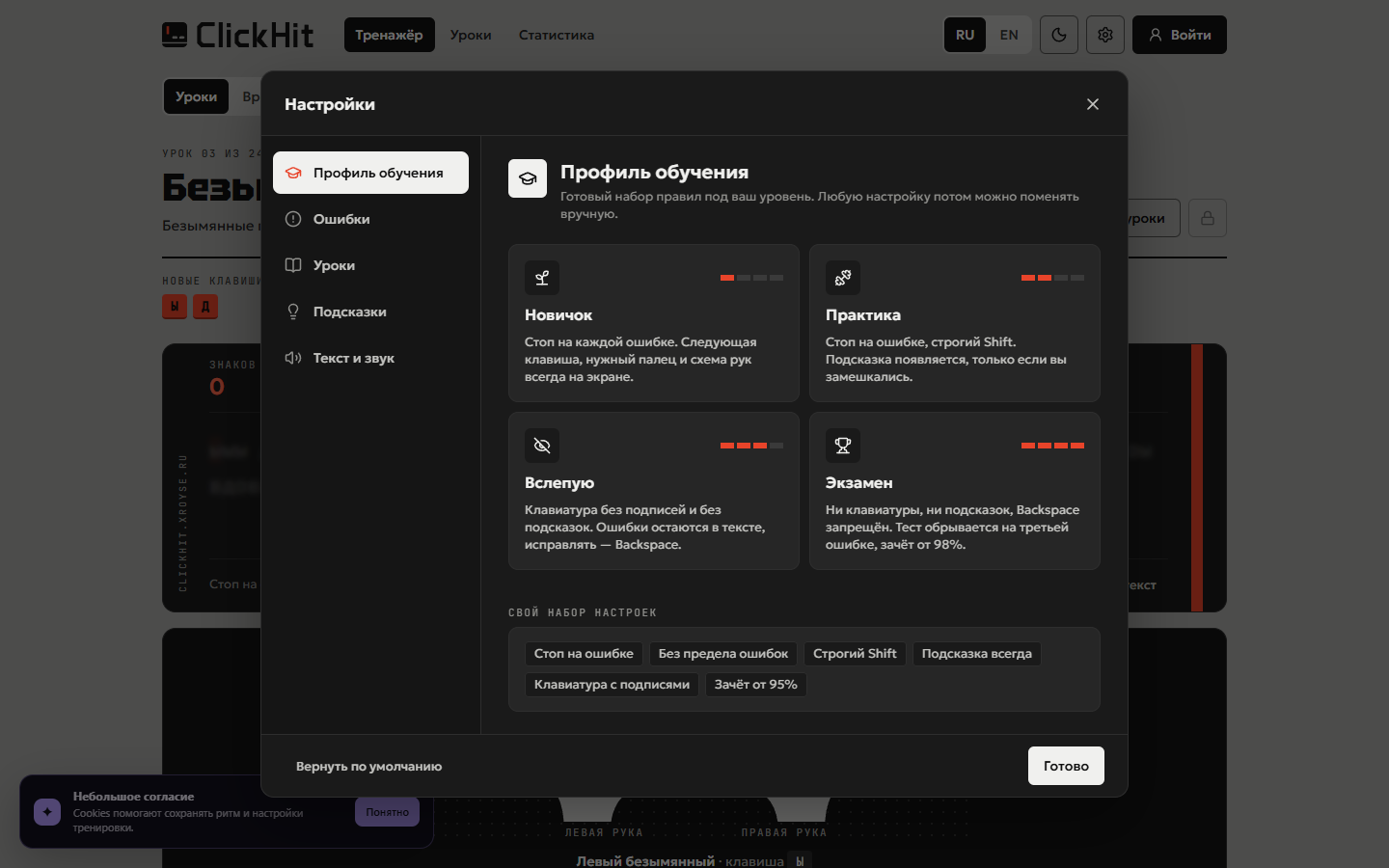
Task: Click the Строгий Shift chip
Action: [855, 654]
